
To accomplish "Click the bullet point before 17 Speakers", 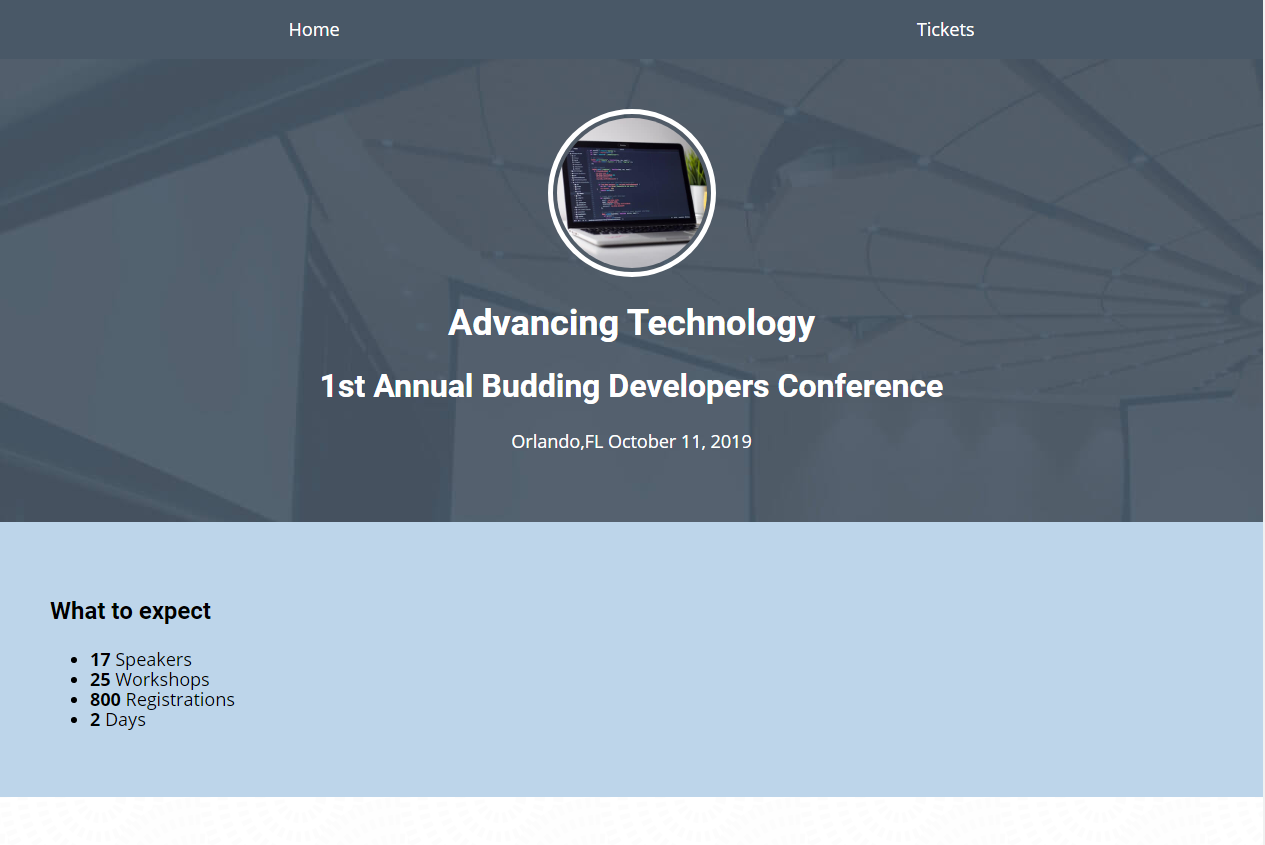I will [x=75, y=660].
